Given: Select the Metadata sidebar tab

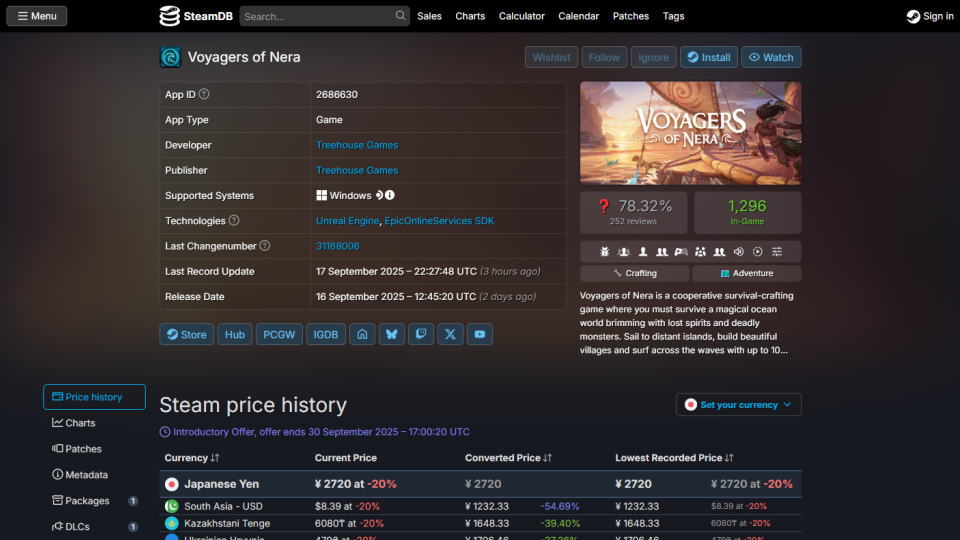Looking at the screenshot, I should pos(94,474).
